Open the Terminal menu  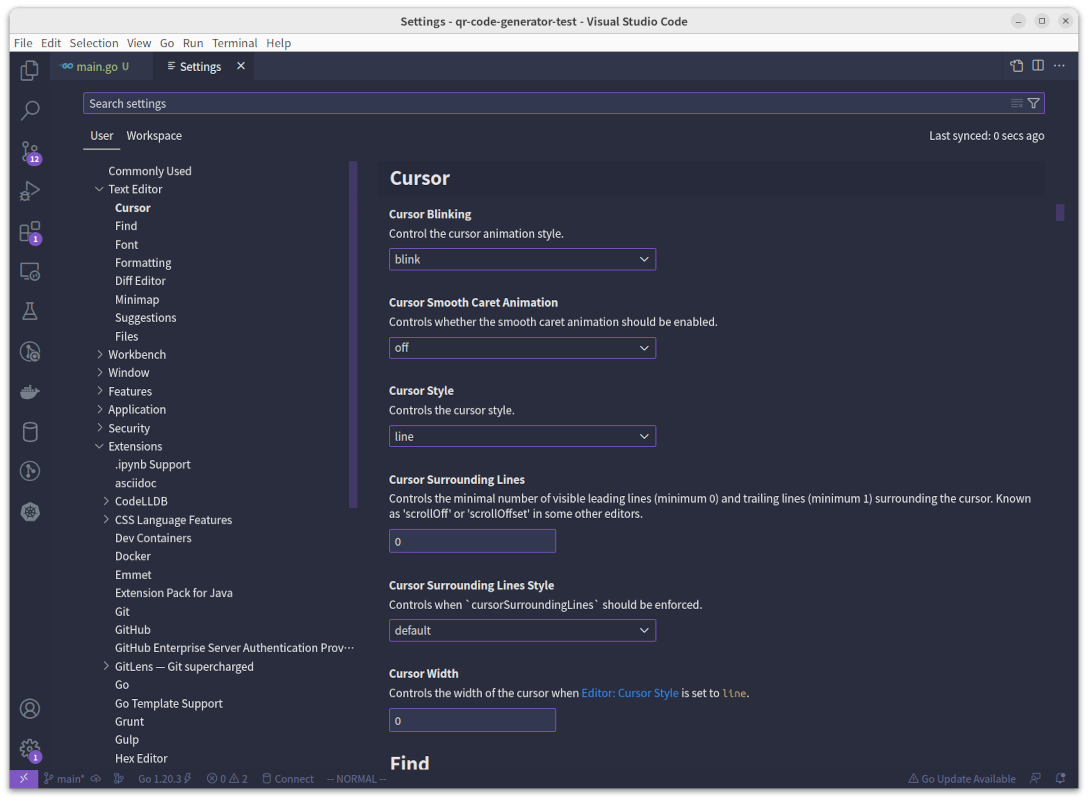point(235,43)
